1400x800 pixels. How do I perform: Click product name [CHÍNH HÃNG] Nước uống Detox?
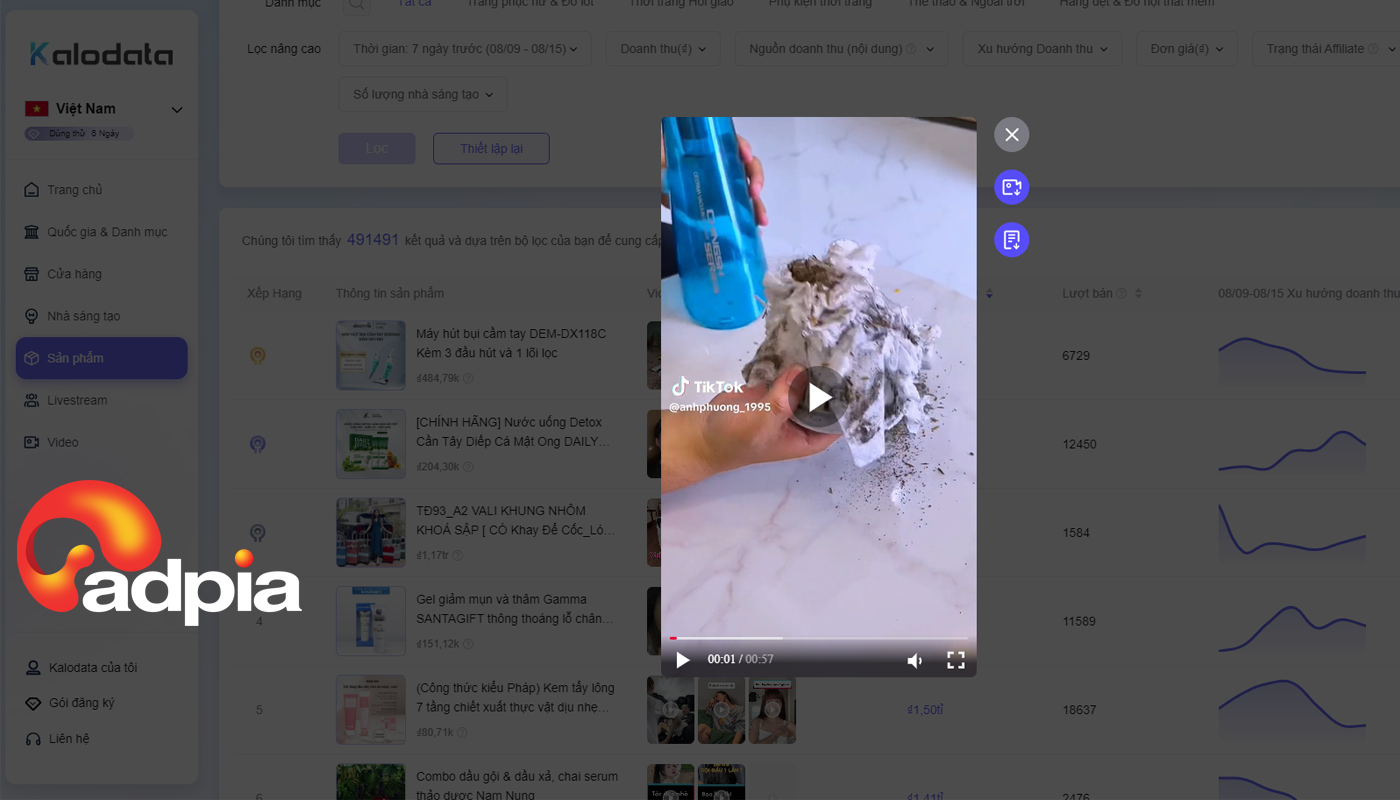point(512,432)
